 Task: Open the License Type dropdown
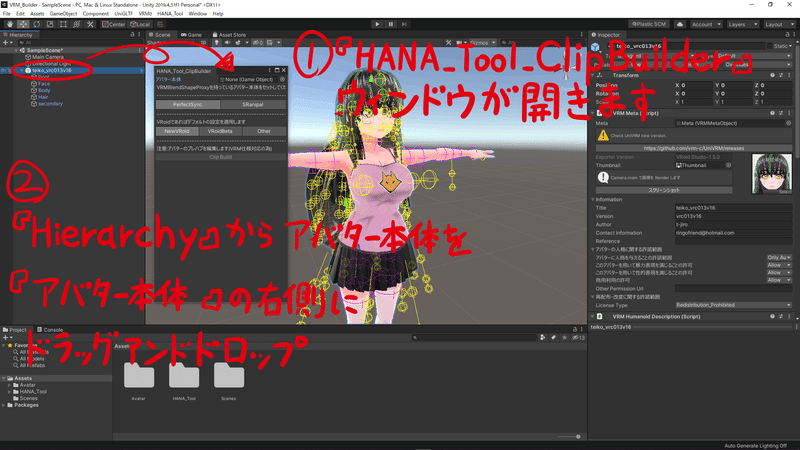point(733,305)
